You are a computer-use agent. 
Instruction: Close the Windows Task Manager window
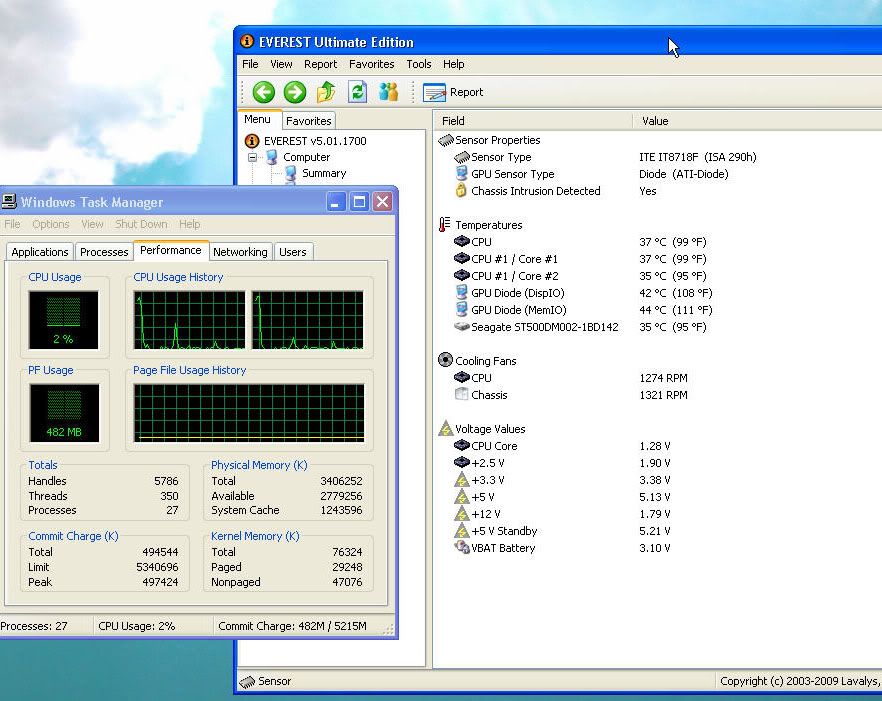pyautogui.click(x=382, y=201)
